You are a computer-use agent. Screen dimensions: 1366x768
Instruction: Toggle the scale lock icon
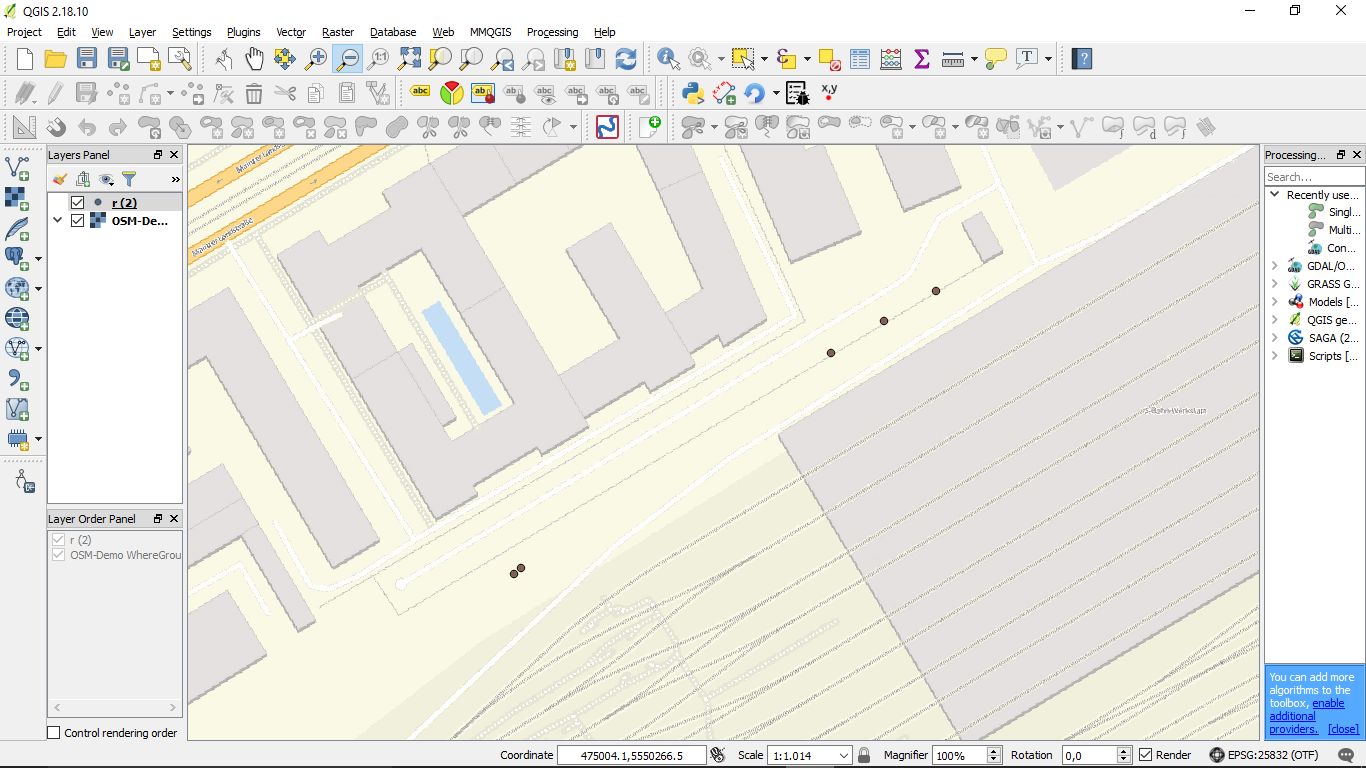864,755
